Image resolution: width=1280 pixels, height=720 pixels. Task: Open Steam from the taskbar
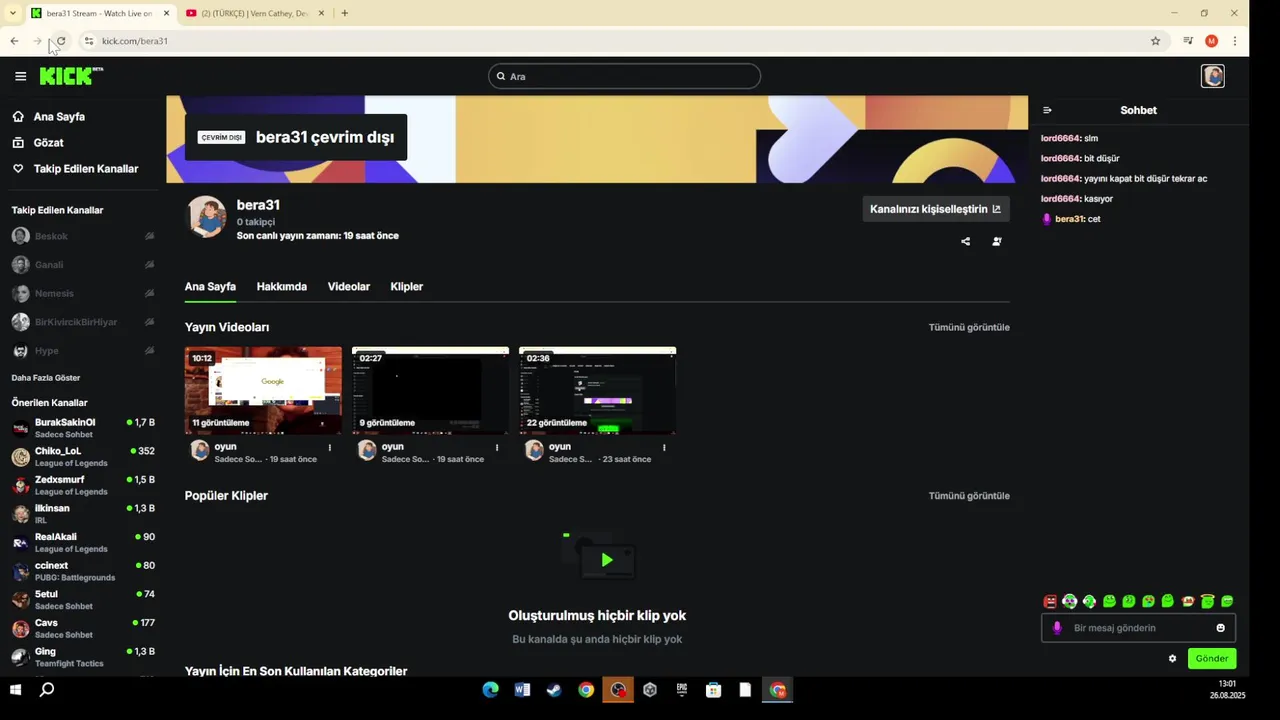coord(554,690)
